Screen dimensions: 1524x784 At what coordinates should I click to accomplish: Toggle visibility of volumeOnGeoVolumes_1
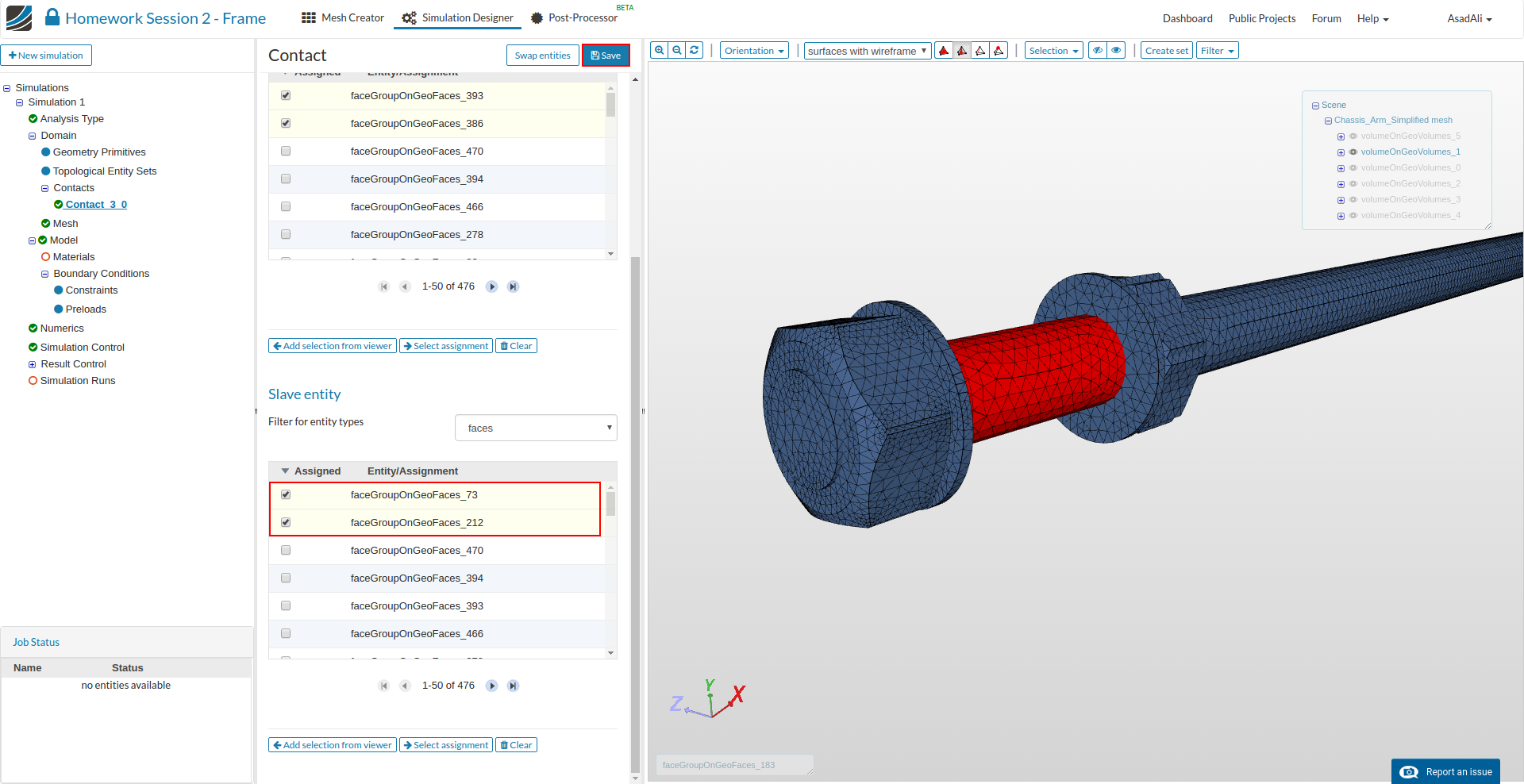1353,152
